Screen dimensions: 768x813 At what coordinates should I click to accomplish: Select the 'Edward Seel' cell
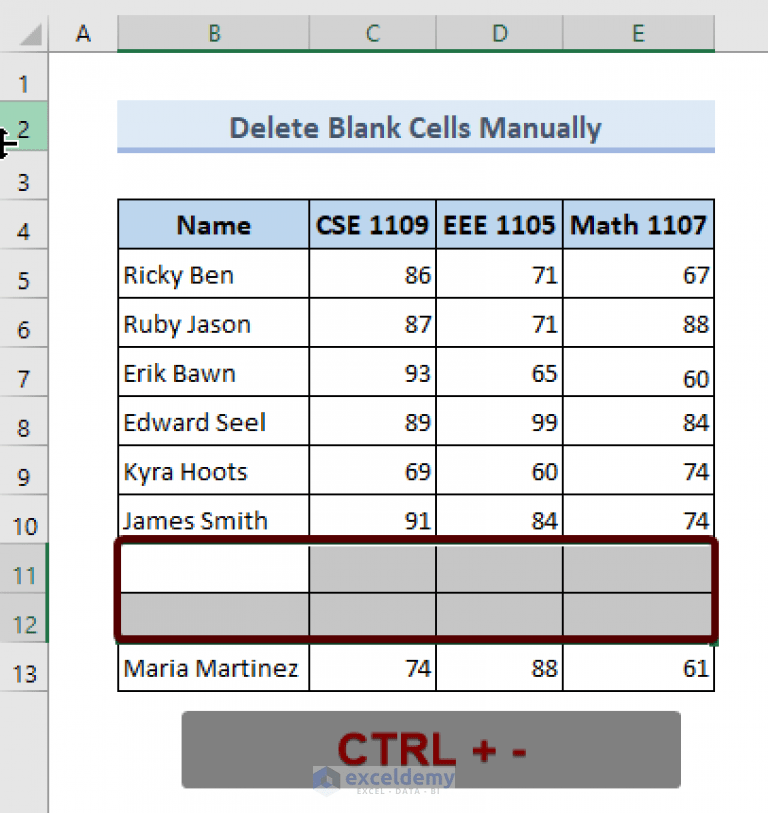[213, 421]
